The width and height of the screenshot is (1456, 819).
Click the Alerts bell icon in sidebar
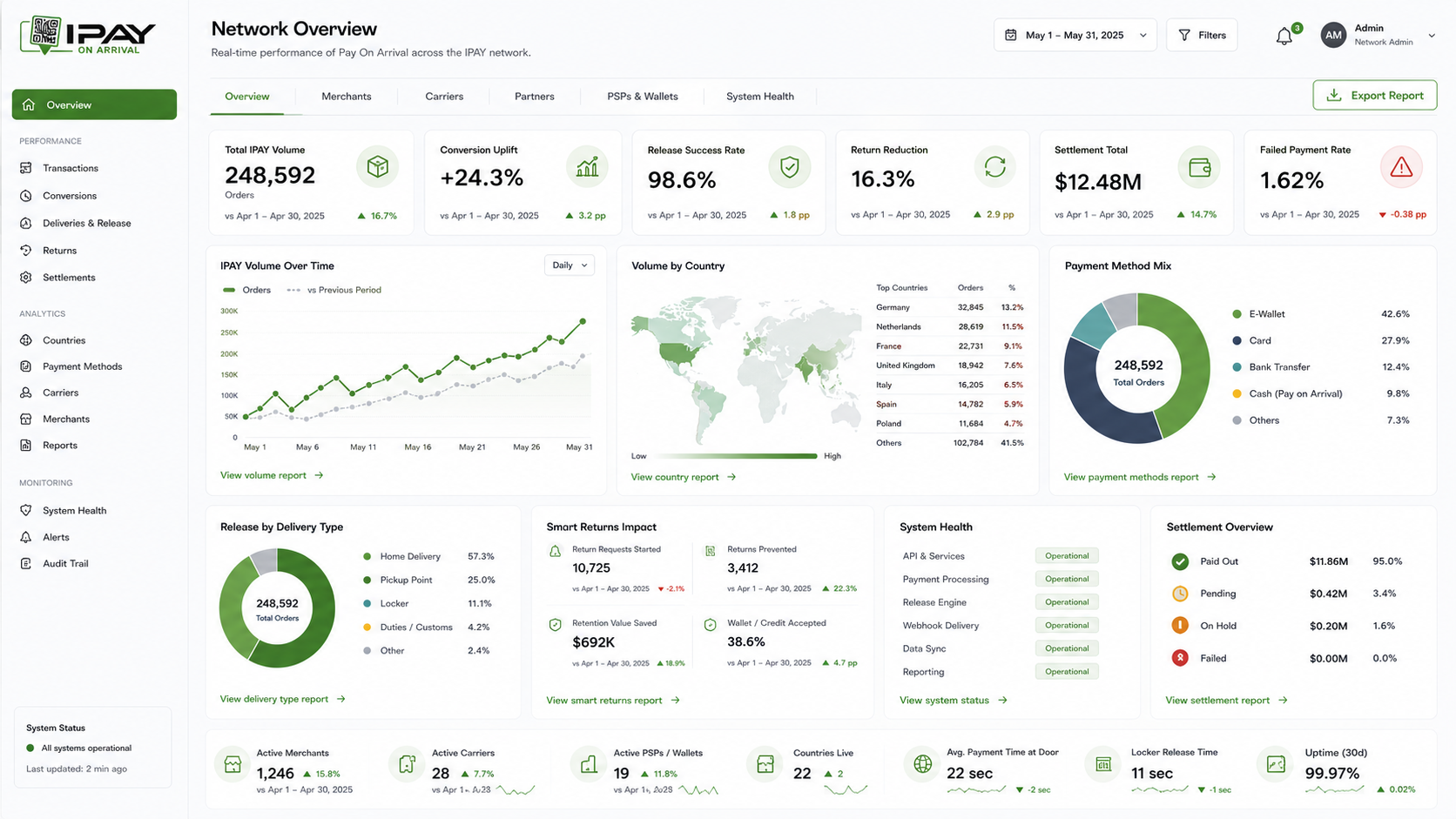(x=26, y=537)
